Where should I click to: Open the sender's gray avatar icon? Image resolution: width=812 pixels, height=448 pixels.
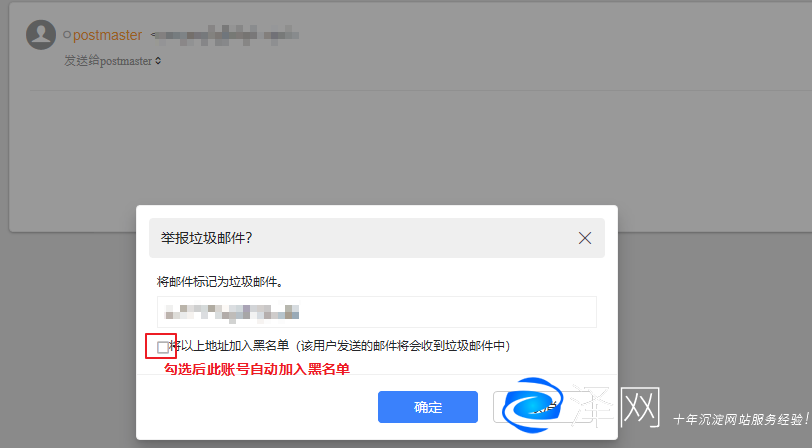41,35
